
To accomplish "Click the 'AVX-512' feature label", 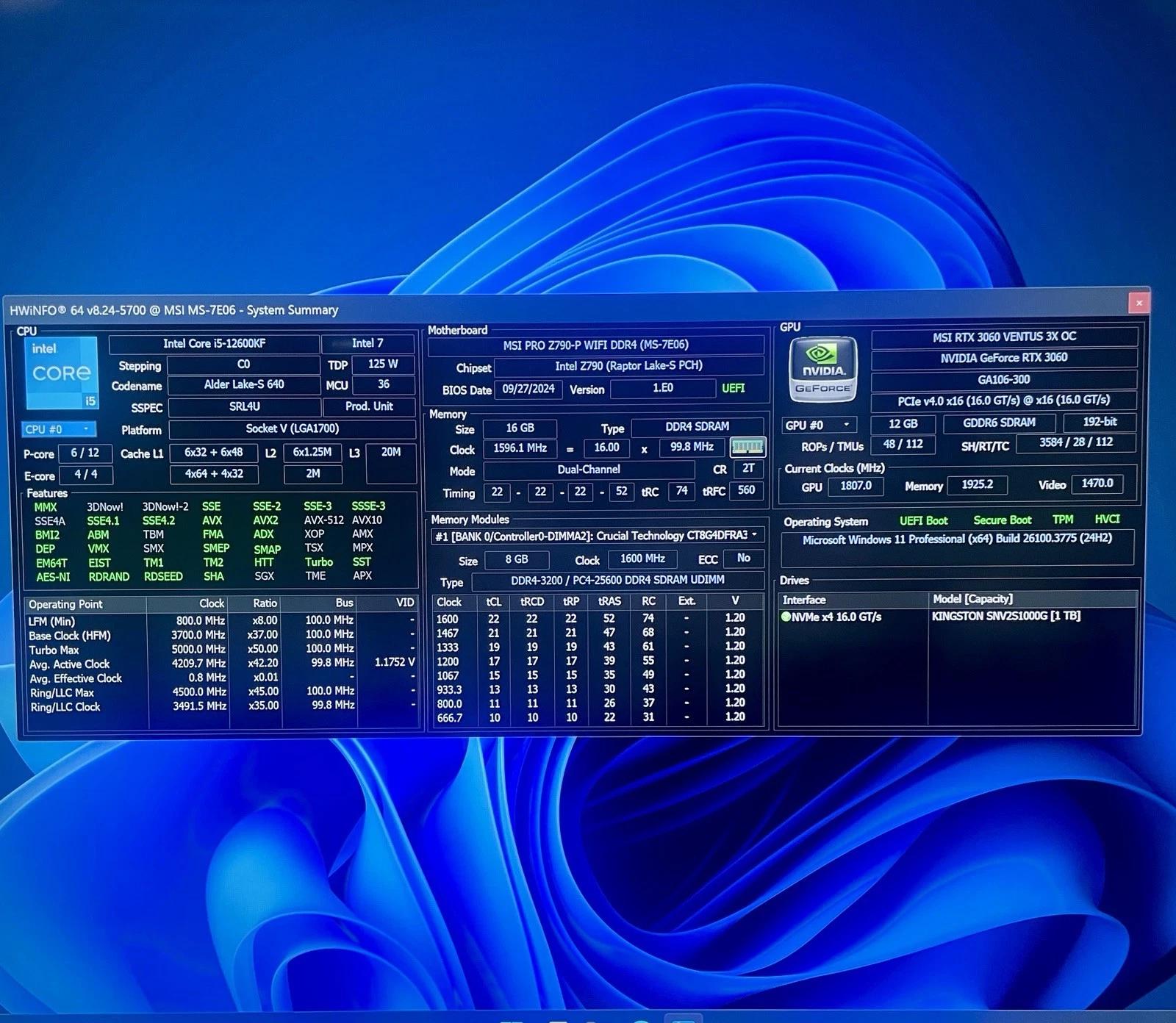I will click(324, 520).
